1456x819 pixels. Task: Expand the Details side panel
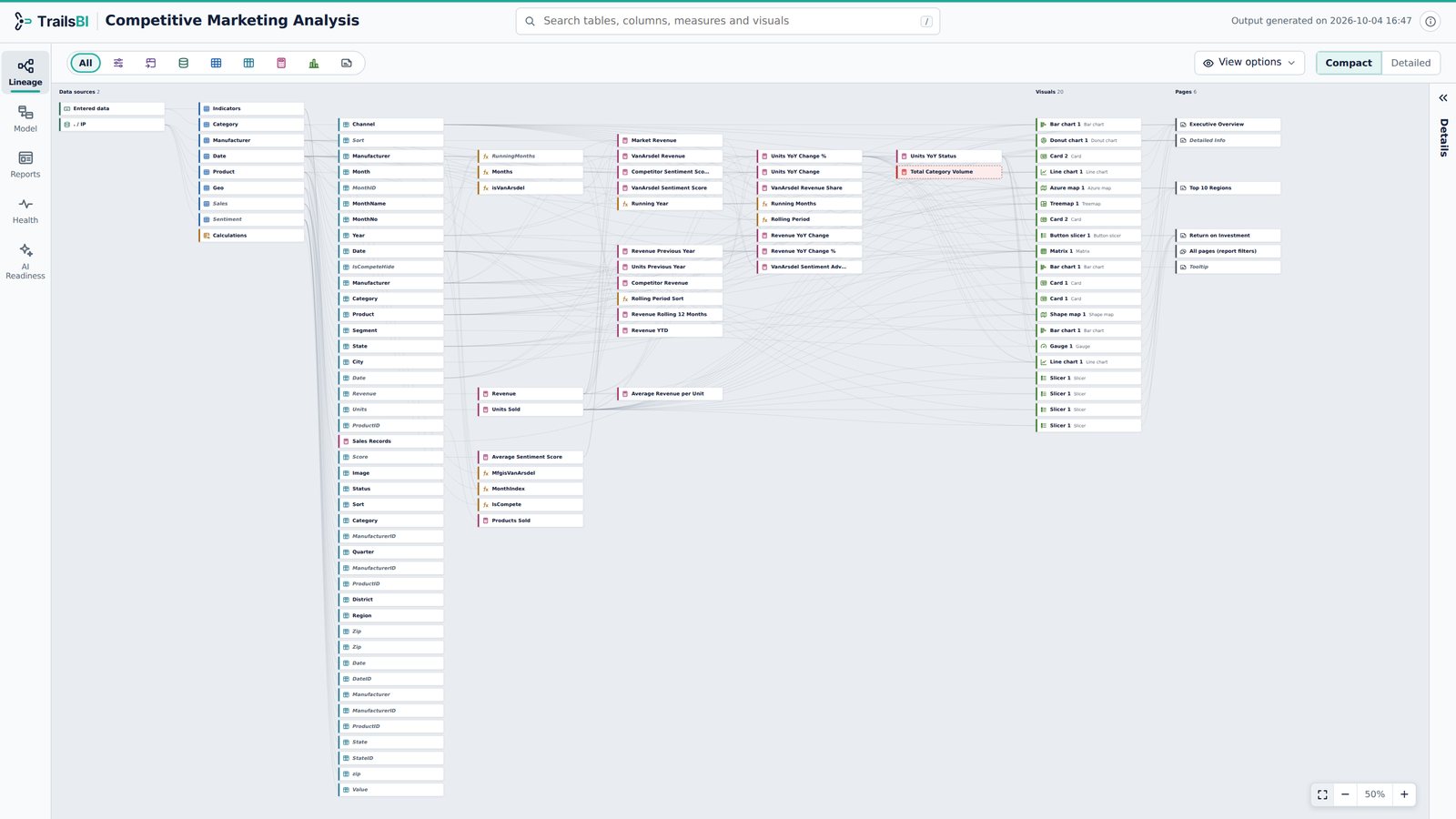click(1443, 97)
